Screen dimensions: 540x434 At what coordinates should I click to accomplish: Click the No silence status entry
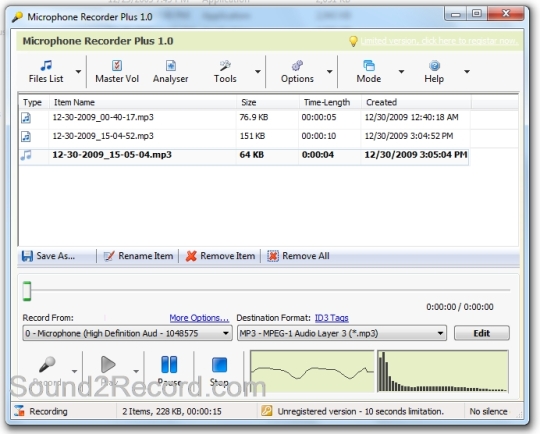(x=488, y=411)
